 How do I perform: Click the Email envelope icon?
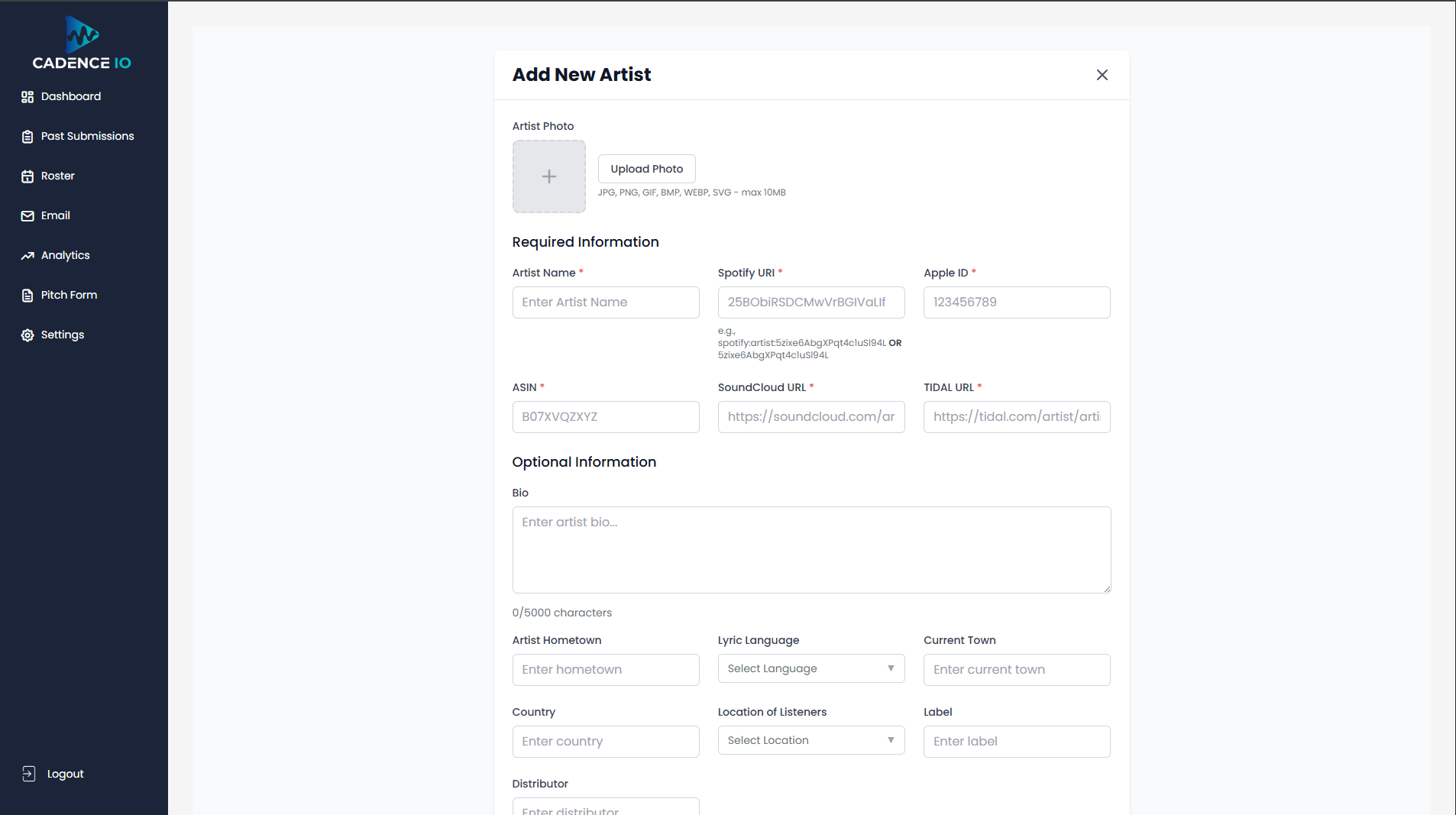pyautogui.click(x=28, y=216)
